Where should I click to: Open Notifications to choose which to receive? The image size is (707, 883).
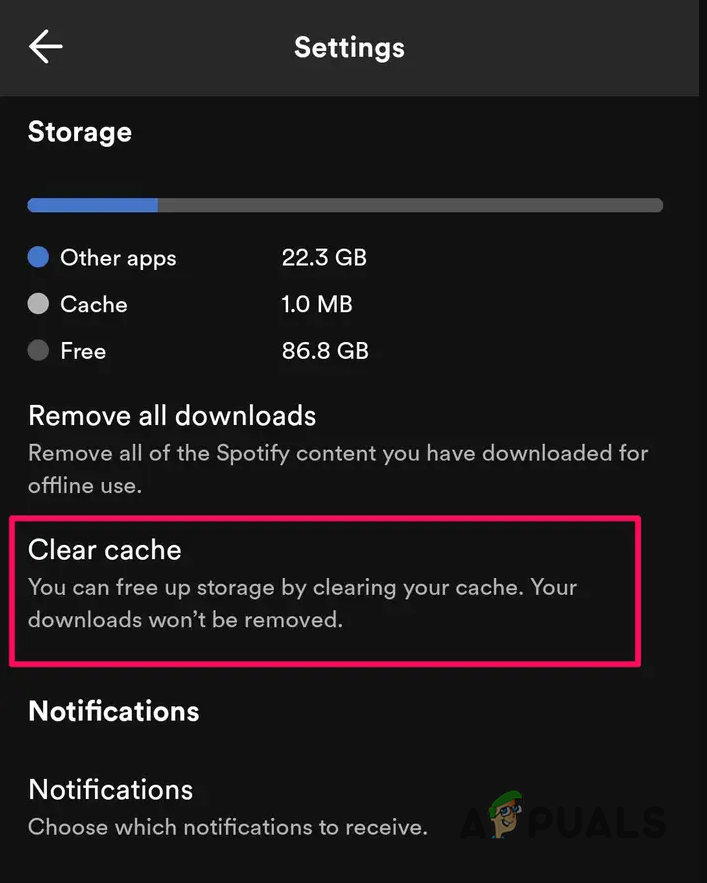click(x=110, y=789)
